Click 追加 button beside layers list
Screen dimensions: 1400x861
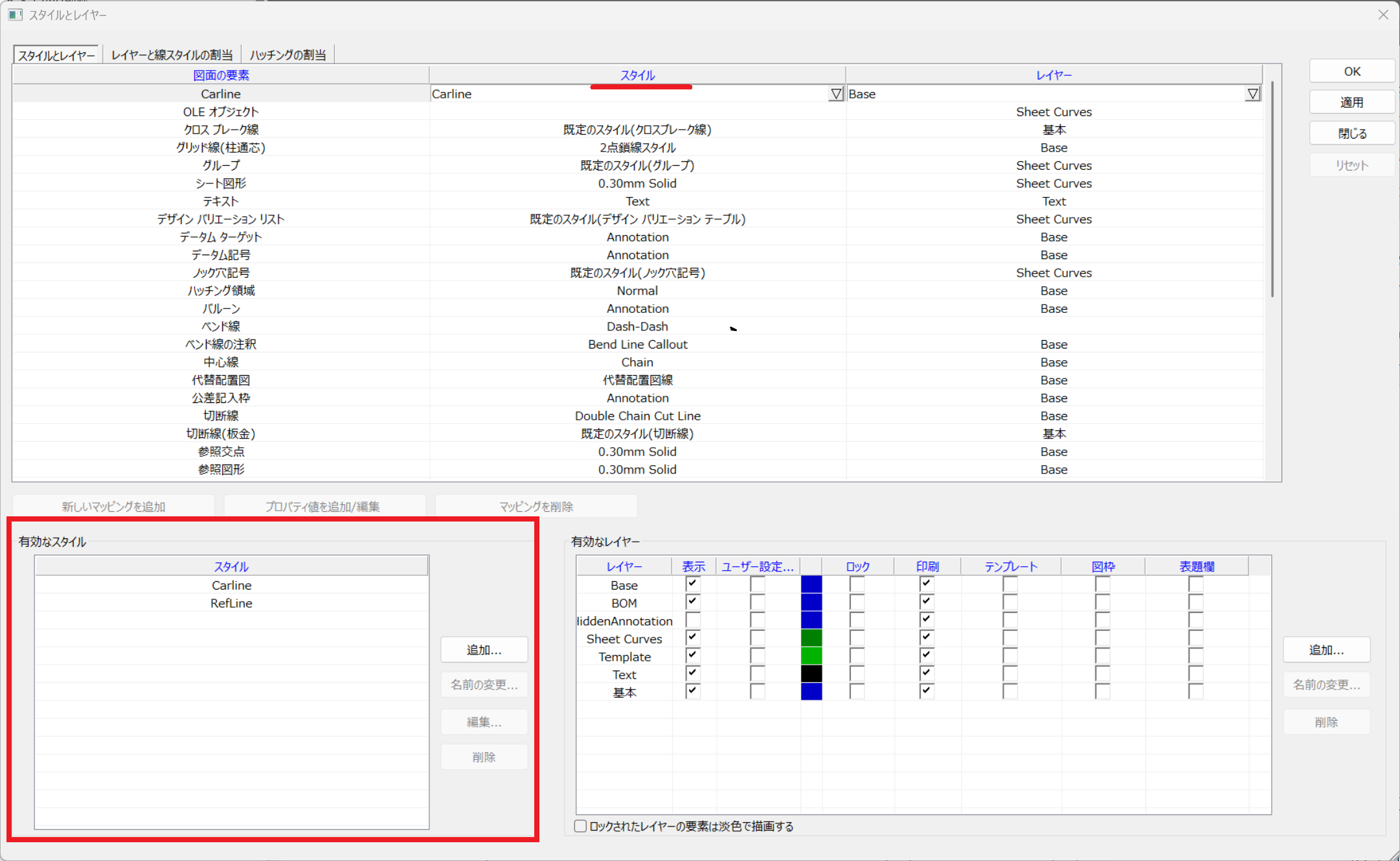[1326, 650]
